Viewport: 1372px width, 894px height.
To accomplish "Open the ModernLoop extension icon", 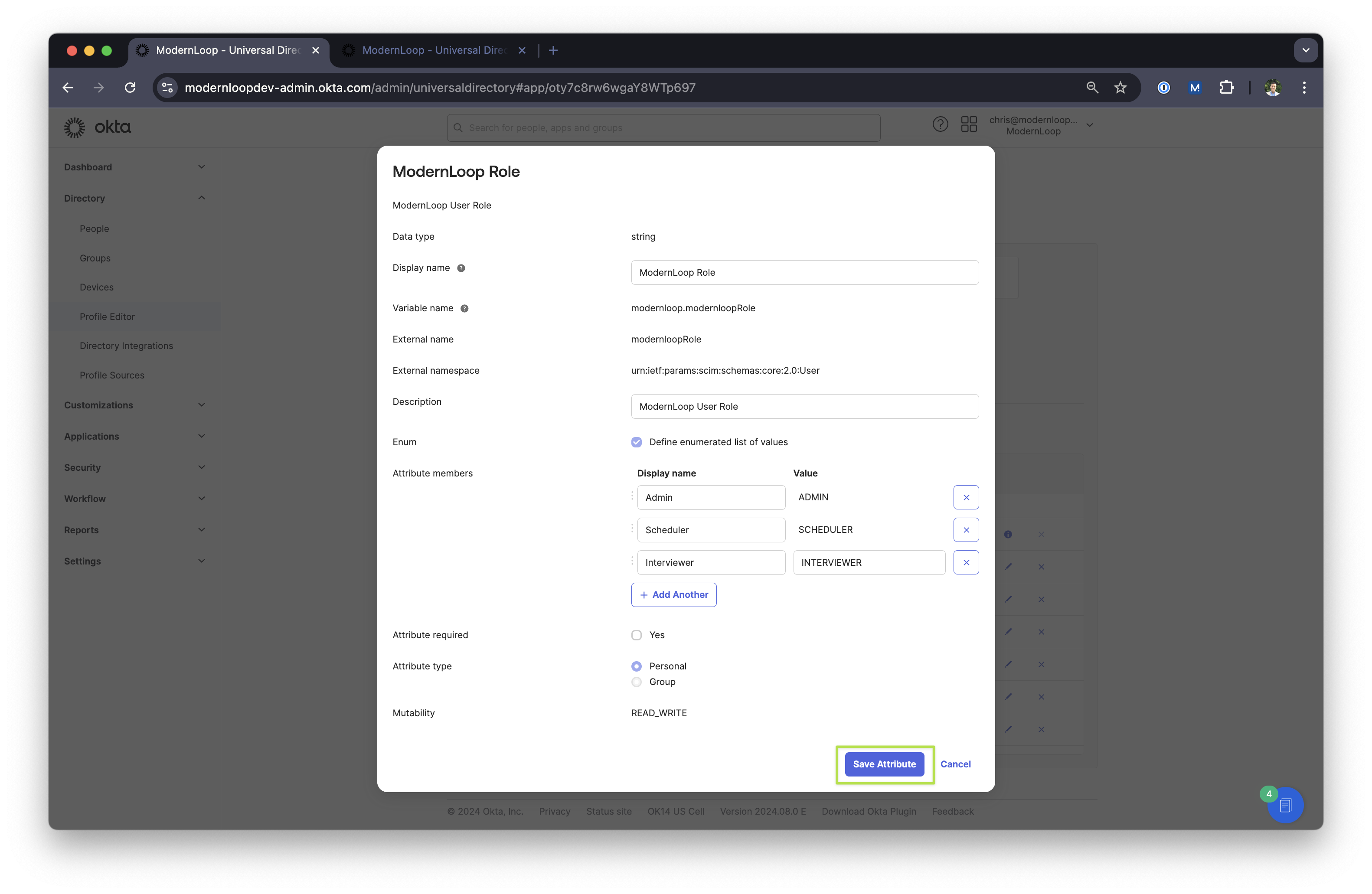I will point(1195,88).
